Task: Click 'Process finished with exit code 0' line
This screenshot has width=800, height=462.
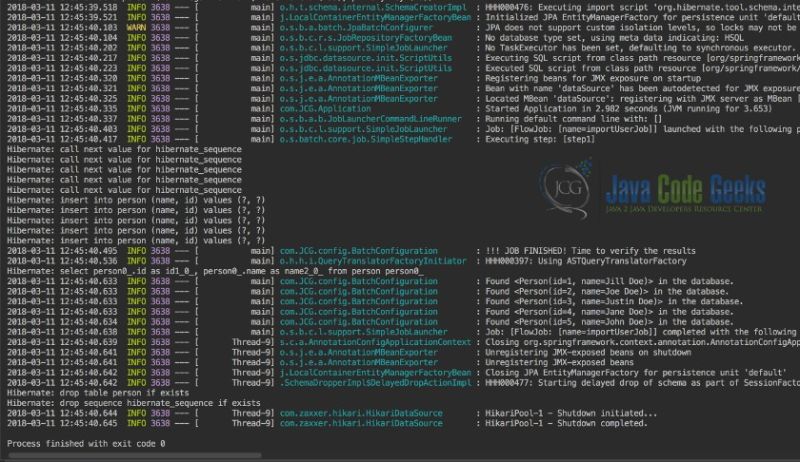Action: click(x=86, y=444)
